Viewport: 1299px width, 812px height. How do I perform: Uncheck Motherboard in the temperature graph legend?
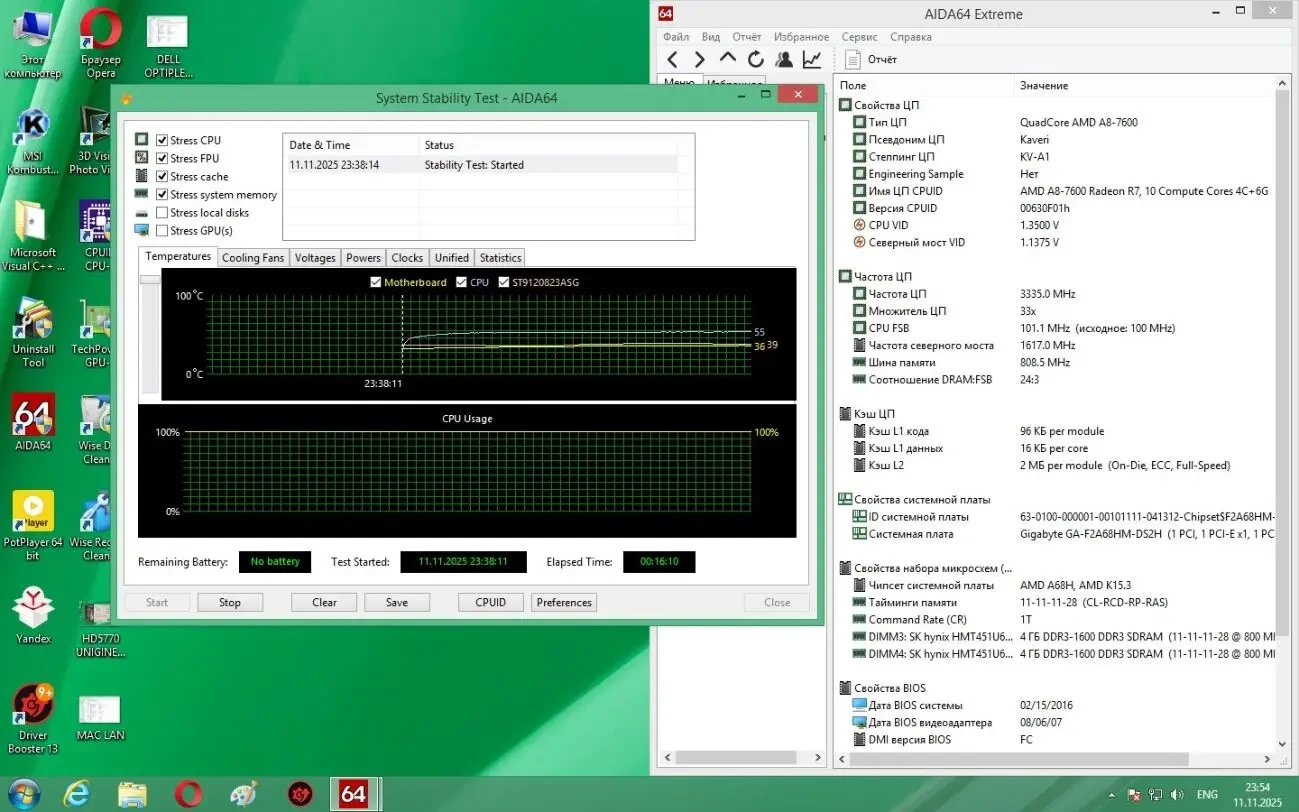(375, 282)
